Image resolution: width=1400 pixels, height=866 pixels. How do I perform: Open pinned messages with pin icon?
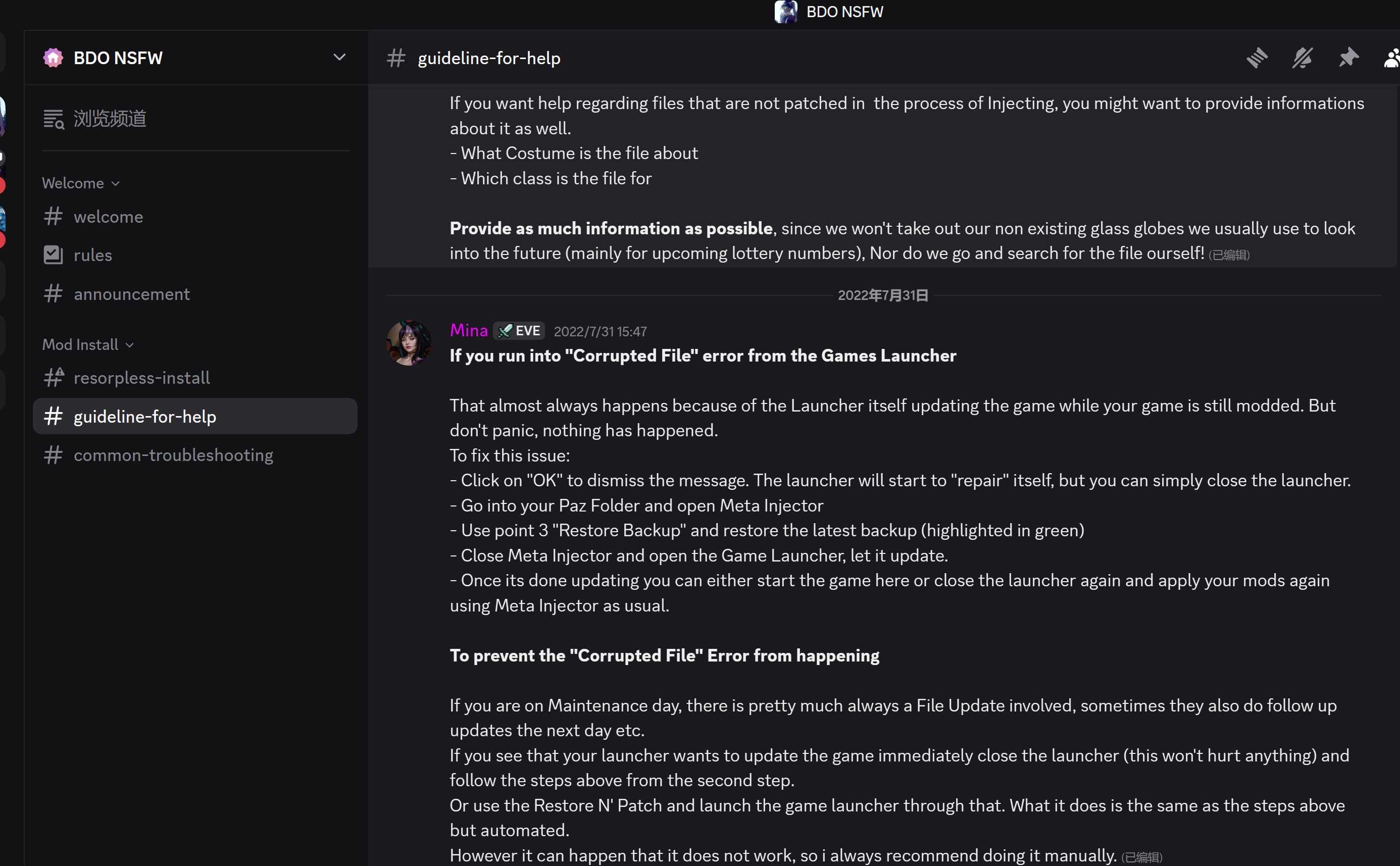click(x=1348, y=58)
